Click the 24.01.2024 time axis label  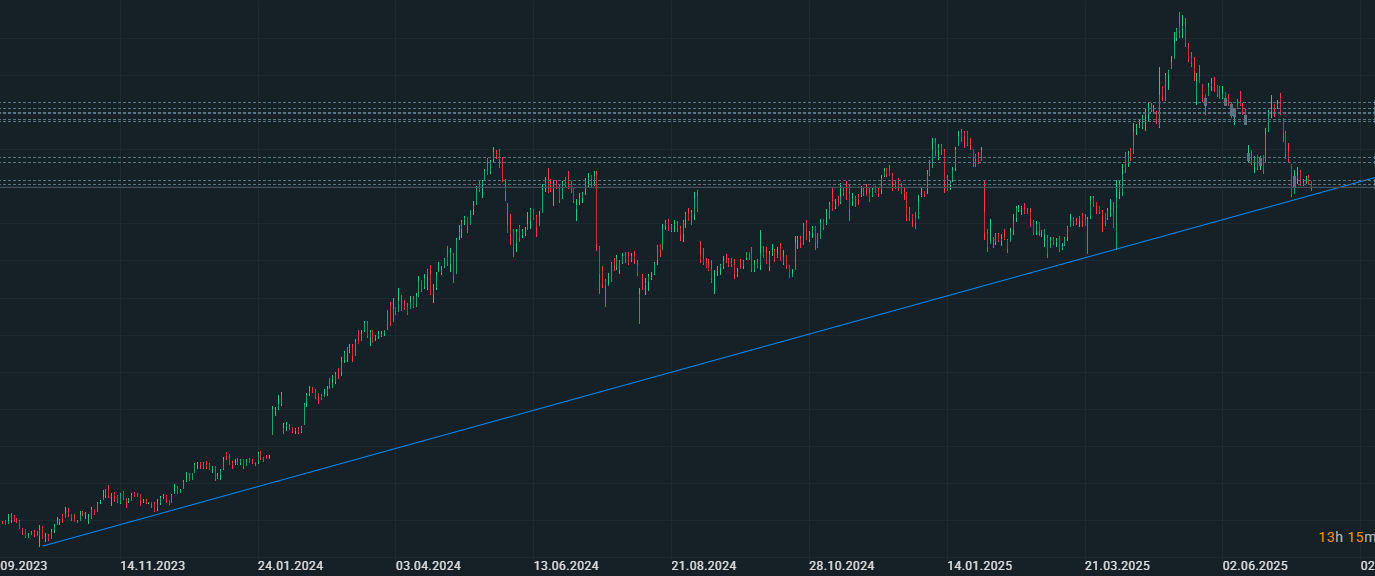pyautogui.click(x=290, y=566)
